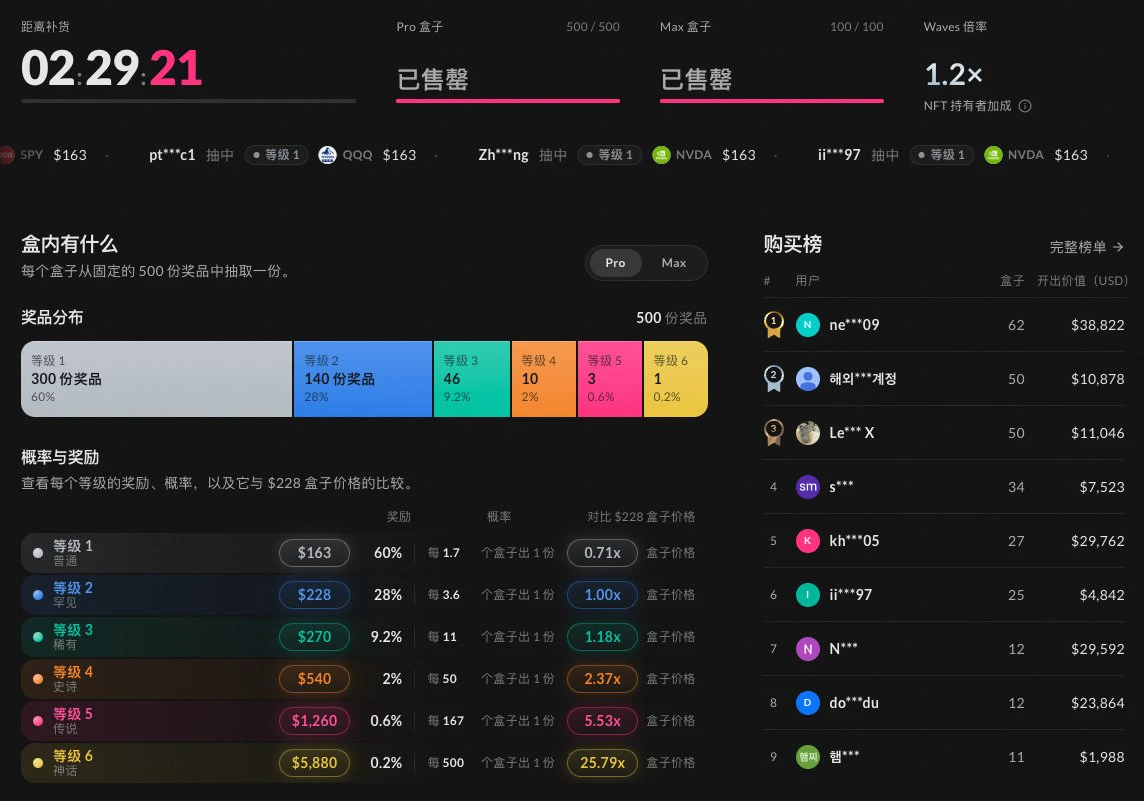Click the yellow 等级 6 segment
The height and width of the screenshot is (801, 1144).
[x=676, y=379]
